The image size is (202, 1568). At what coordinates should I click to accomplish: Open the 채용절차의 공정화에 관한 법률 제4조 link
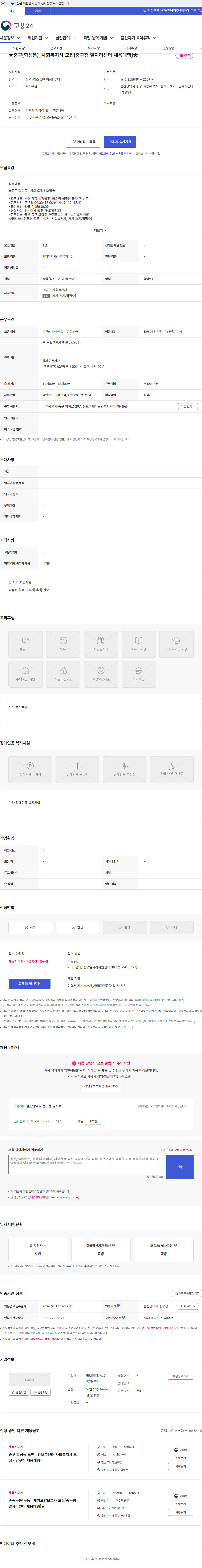159,1000
